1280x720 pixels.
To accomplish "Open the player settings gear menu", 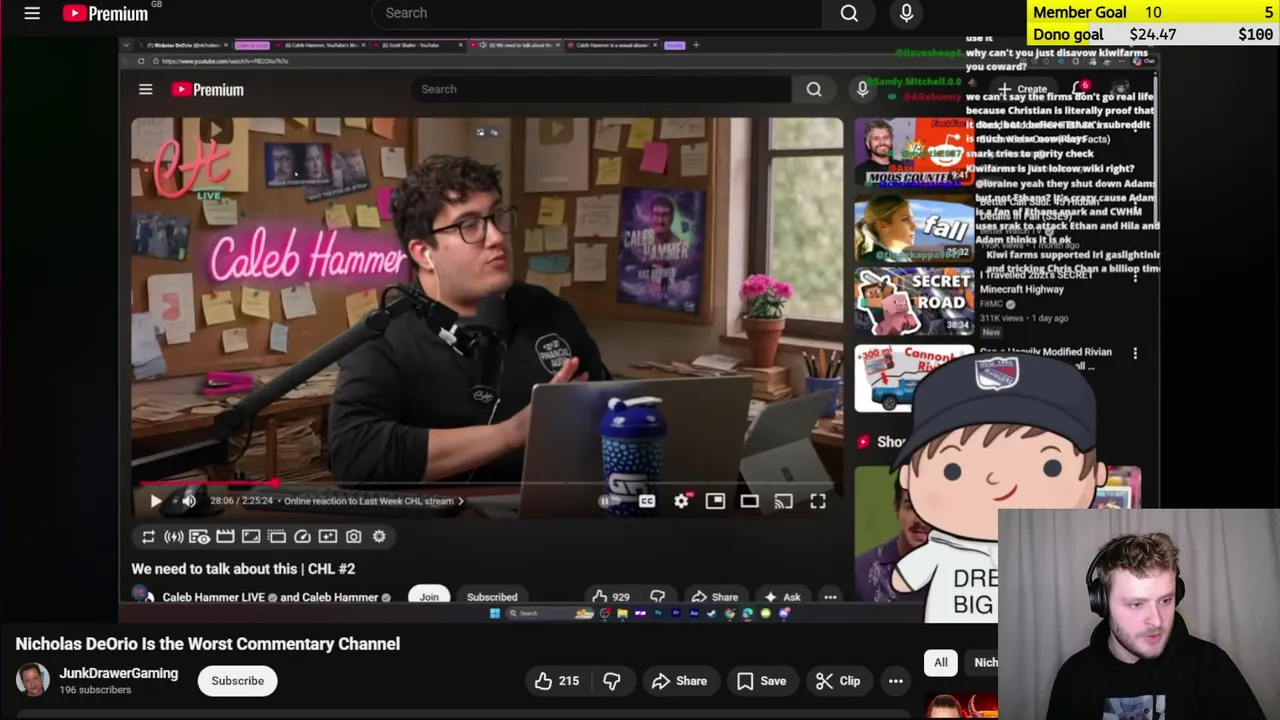I will (681, 501).
